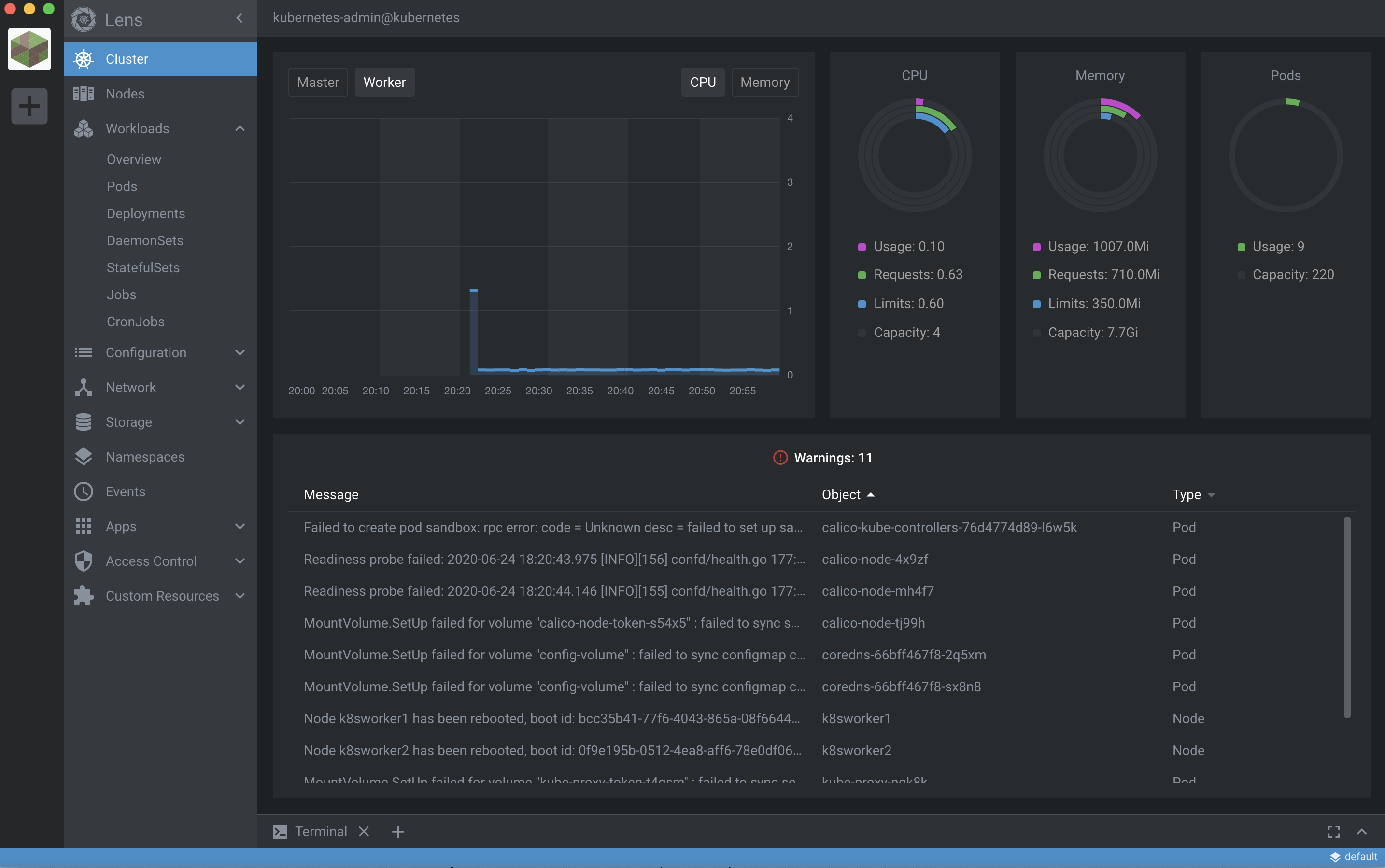Enter fullscreen with the expand icon near Terminal

pyautogui.click(x=1333, y=831)
